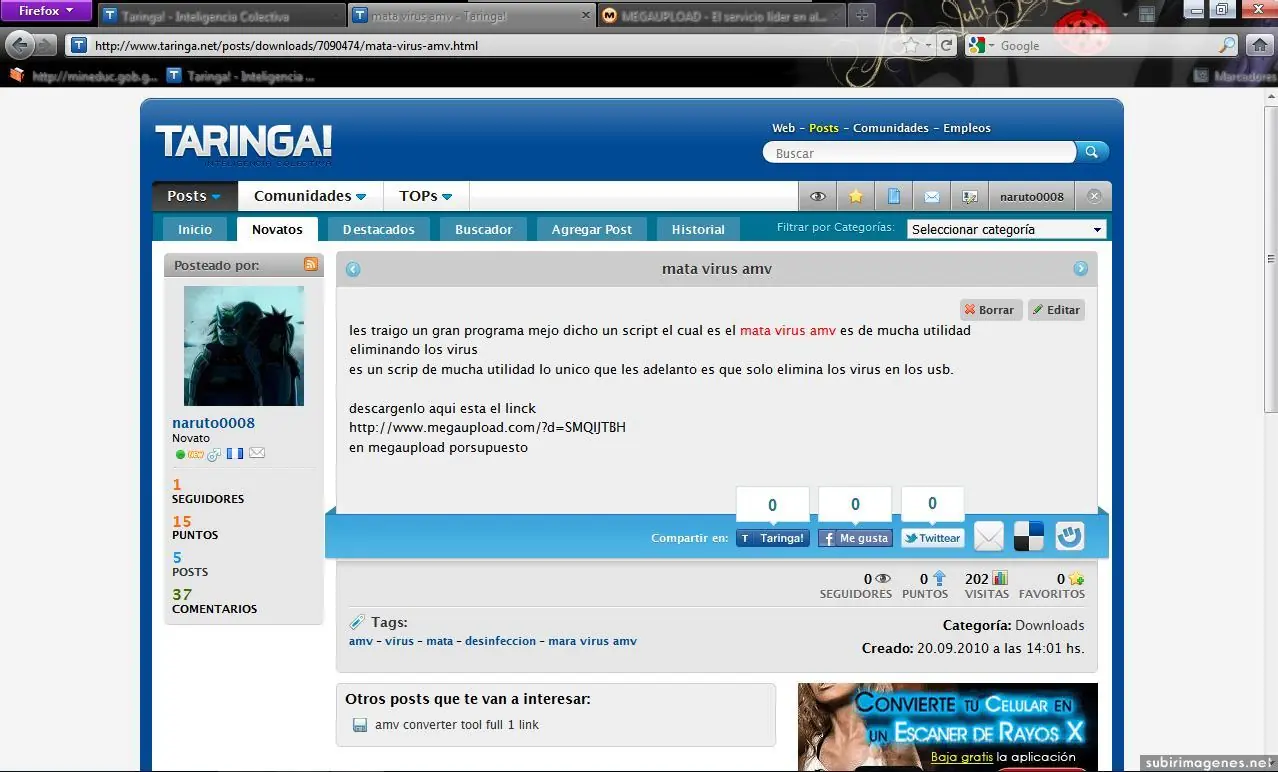
Task: Click the post Seguidores eye icon
Action: point(883,578)
